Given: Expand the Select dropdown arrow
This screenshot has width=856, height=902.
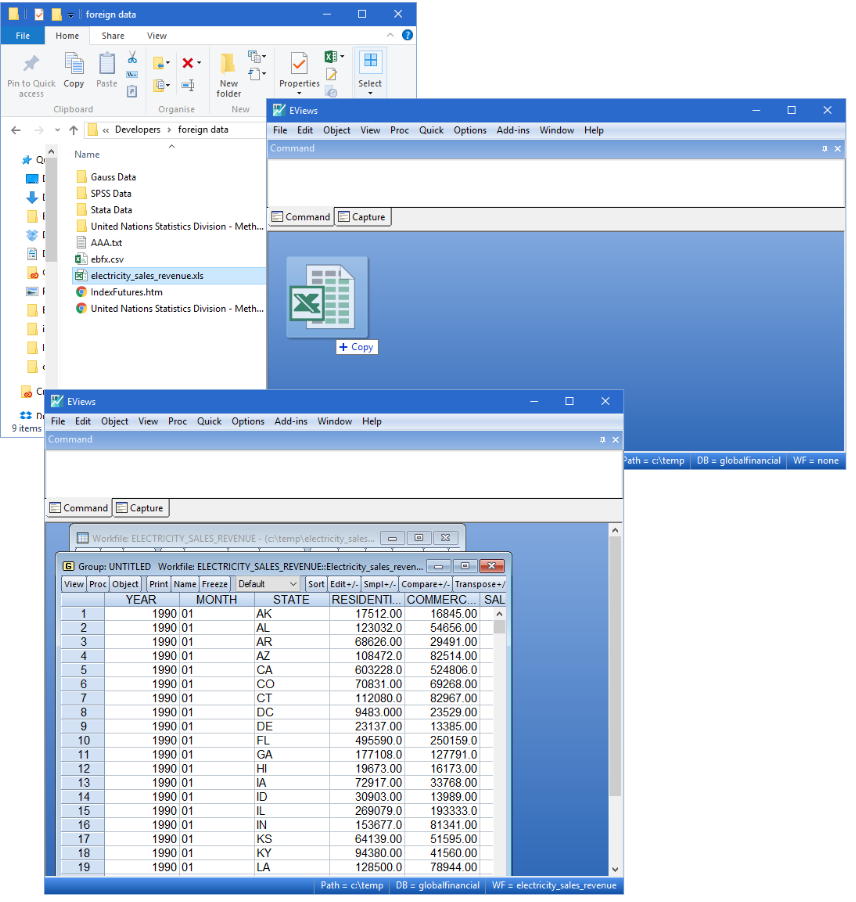Looking at the screenshot, I should (x=370, y=93).
